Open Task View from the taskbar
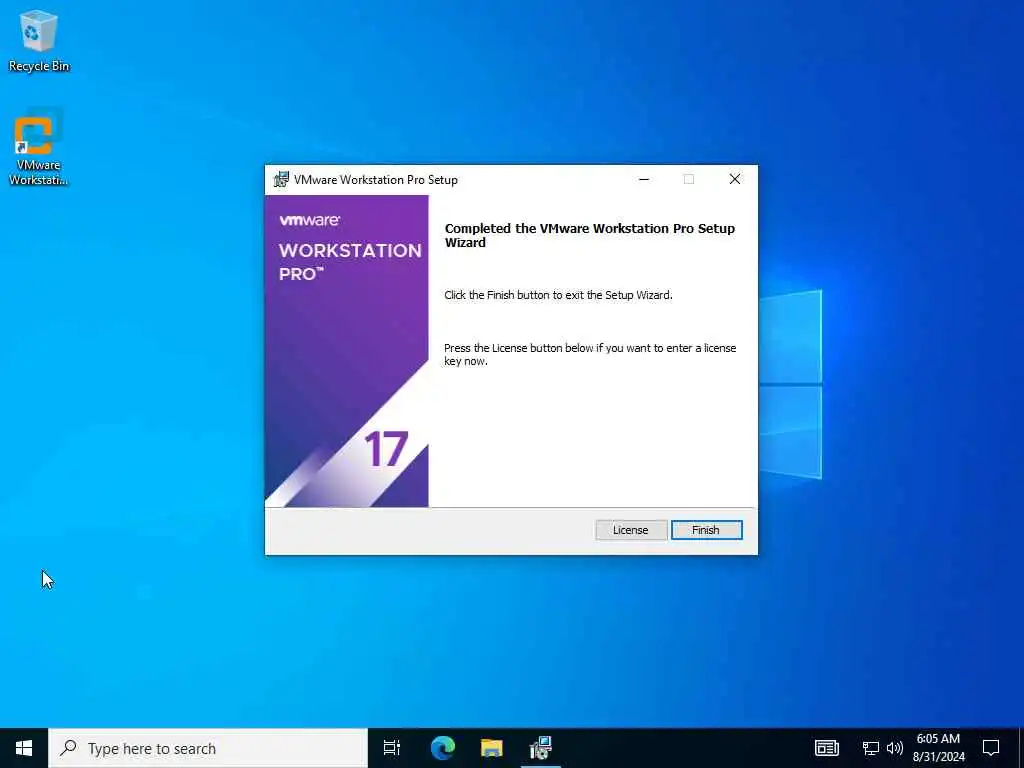The width and height of the screenshot is (1024, 768). [x=392, y=748]
